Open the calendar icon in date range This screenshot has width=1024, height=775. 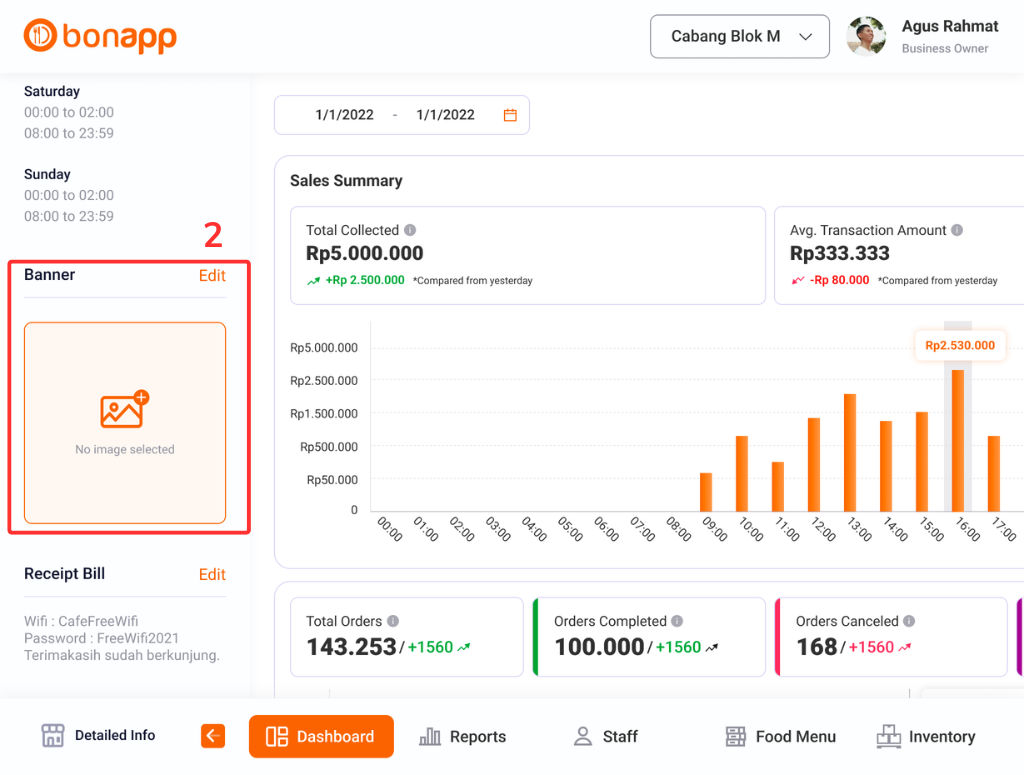pyautogui.click(x=510, y=115)
